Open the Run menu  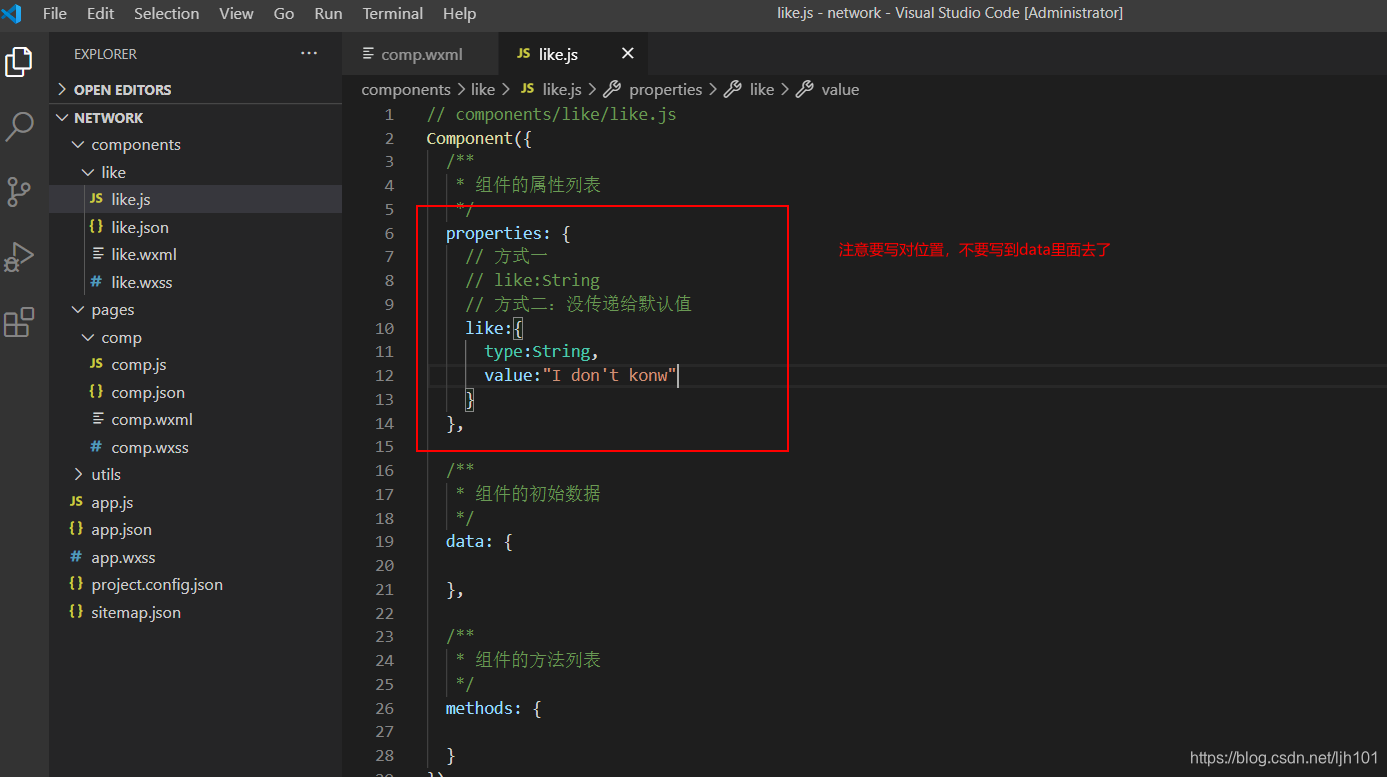(x=328, y=13)
